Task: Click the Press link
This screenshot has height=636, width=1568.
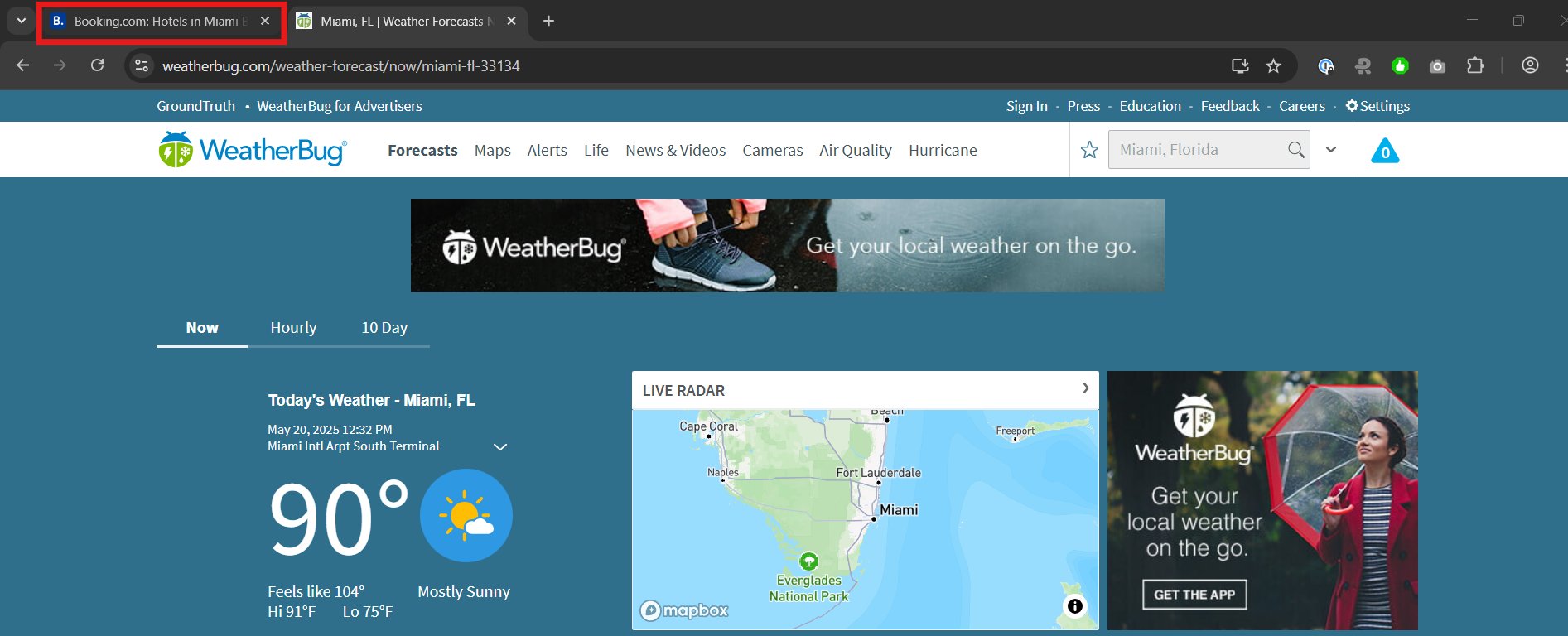Action: pyautogui.click(x=1083, y=106)
